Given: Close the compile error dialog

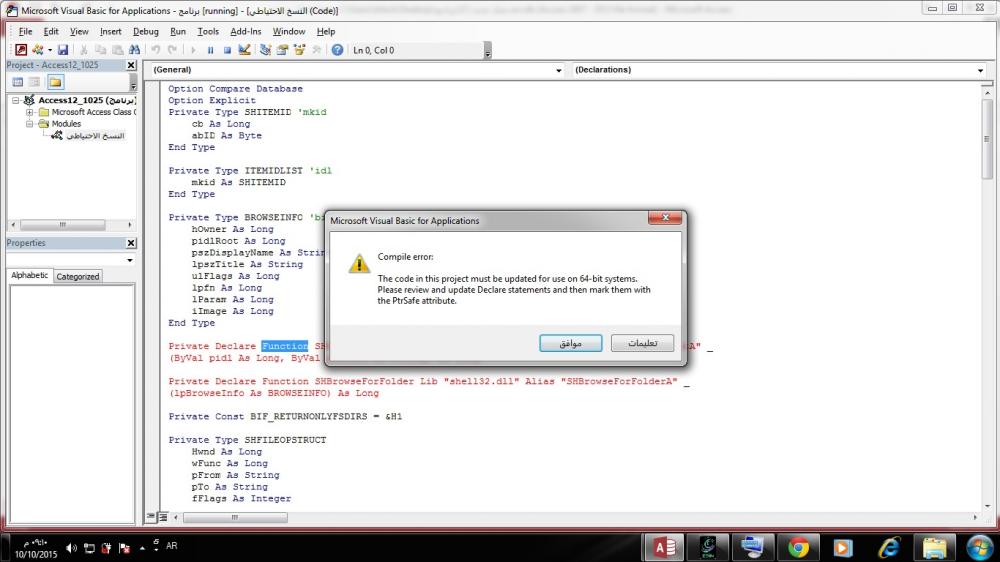Looking at the screenshot, I should point(665,218).
